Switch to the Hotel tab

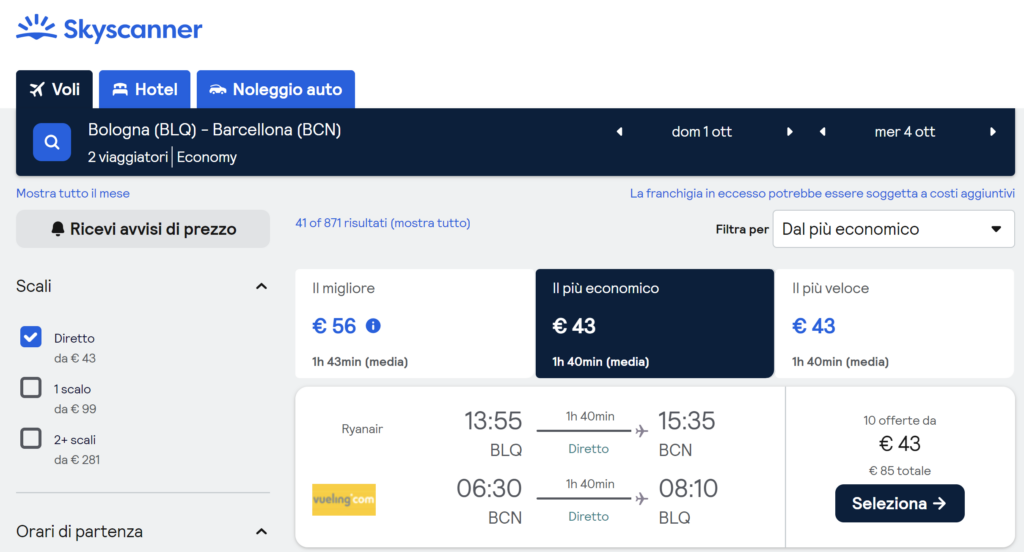(145, 90)
